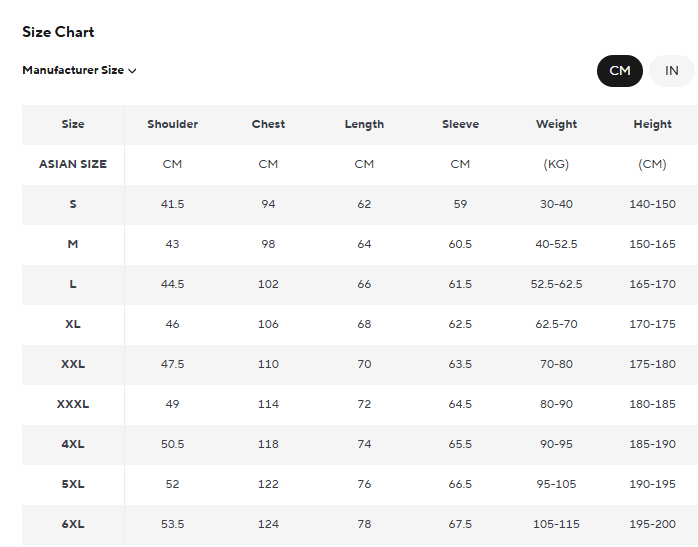Click length value 68 for size XL
Viewport: 698px width, 547px height.
(364, 324)
